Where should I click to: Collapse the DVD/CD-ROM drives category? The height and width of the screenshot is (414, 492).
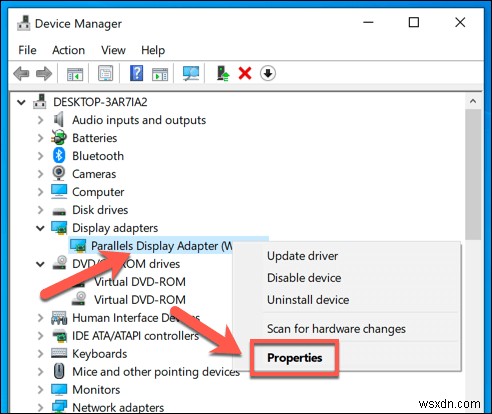coord(40,264)
